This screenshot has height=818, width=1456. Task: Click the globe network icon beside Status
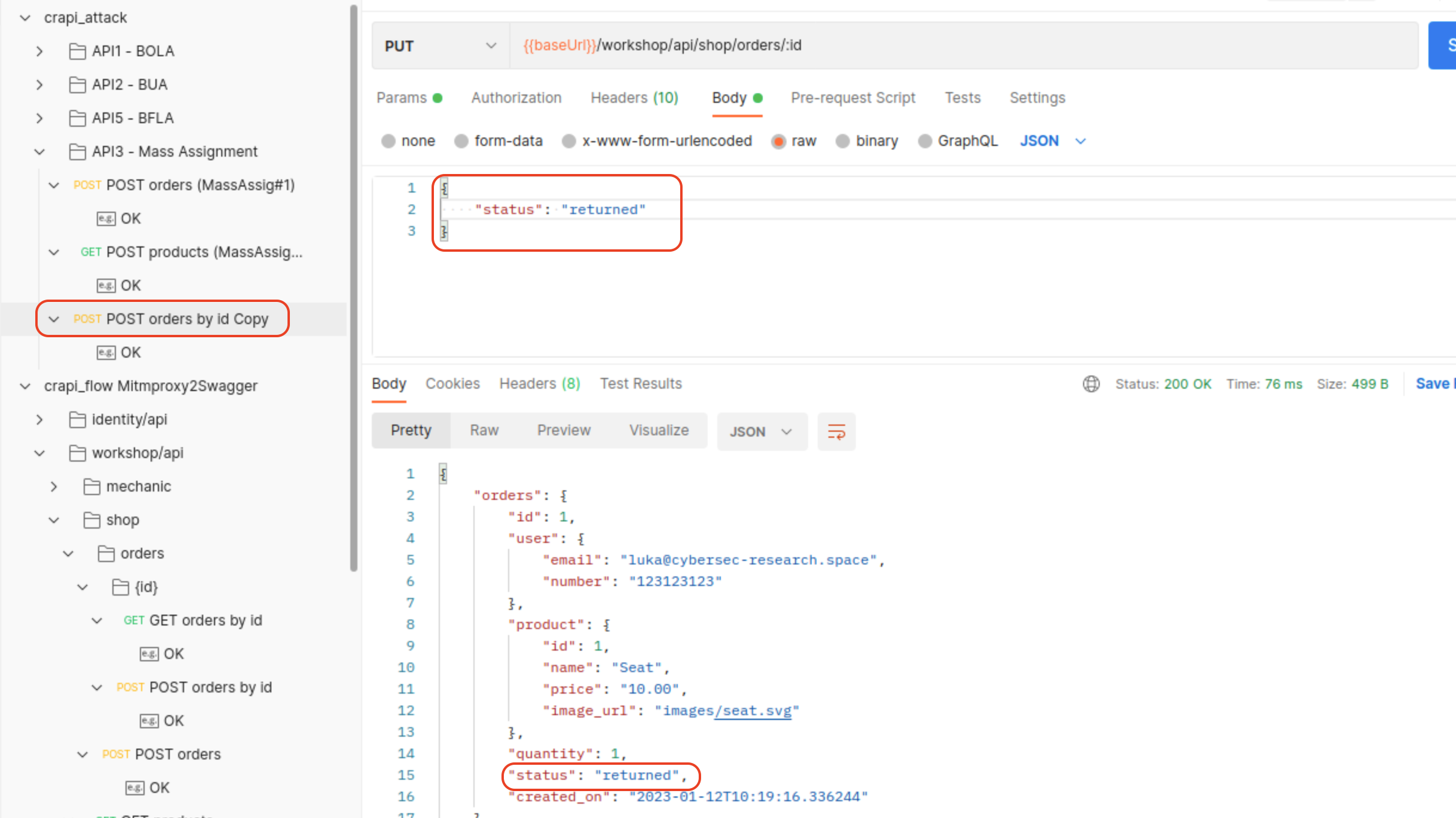(1091, 384)
